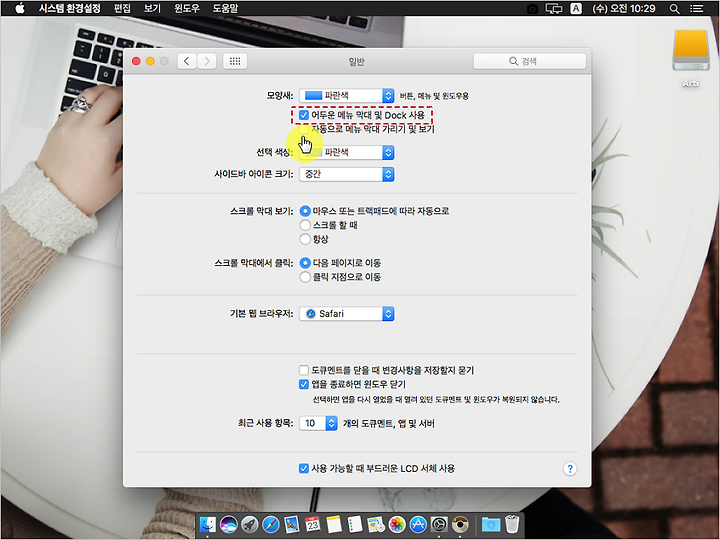Enable 도큐멘트를 닫을 때 변경사항 저장 checkbox

click(304, 370)
